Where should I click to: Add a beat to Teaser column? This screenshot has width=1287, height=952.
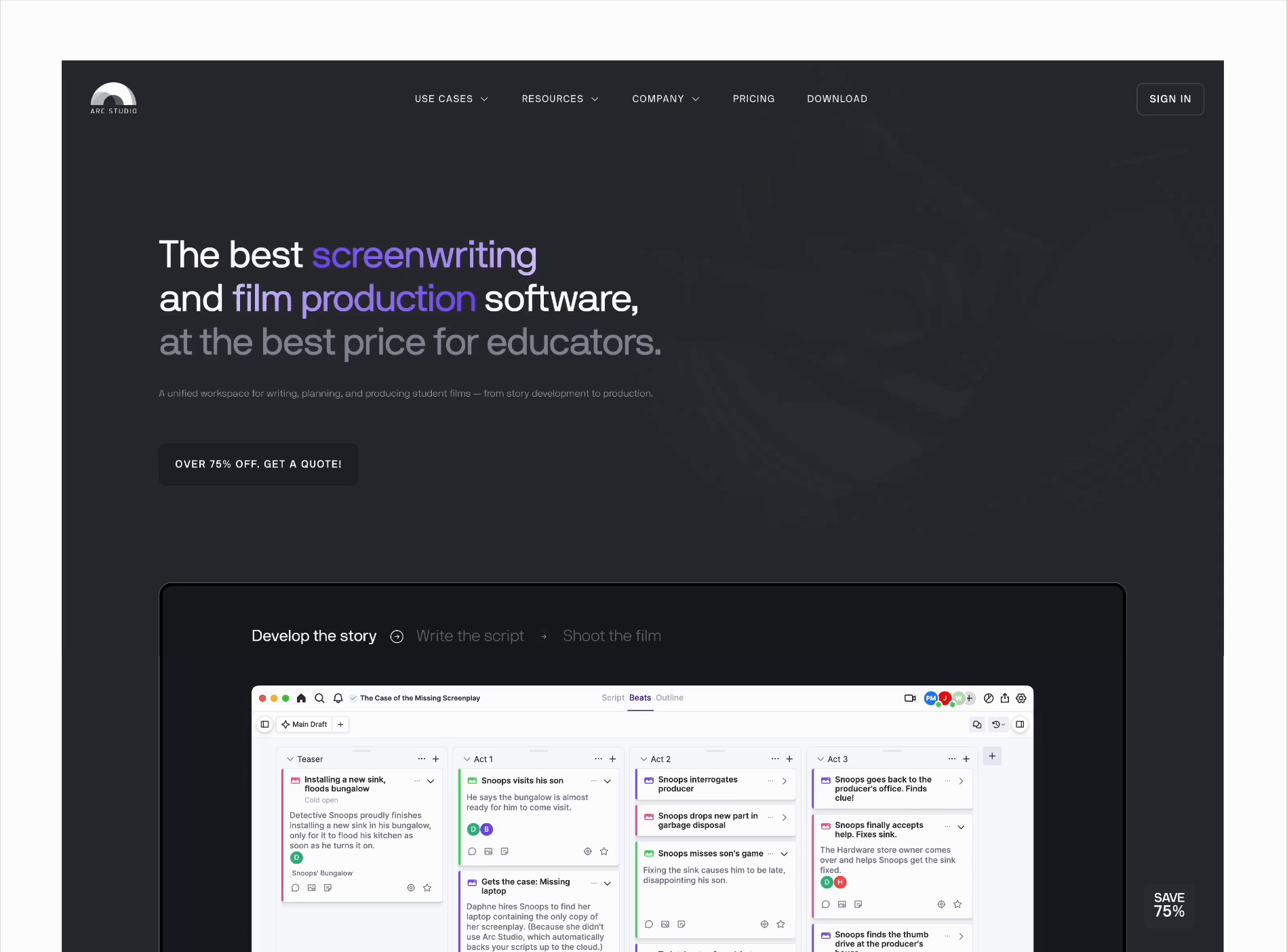click(x=436, y=759)
